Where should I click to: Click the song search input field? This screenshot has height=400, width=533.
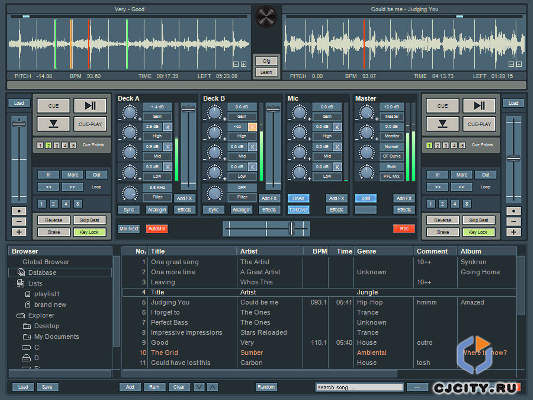[359, 387]
